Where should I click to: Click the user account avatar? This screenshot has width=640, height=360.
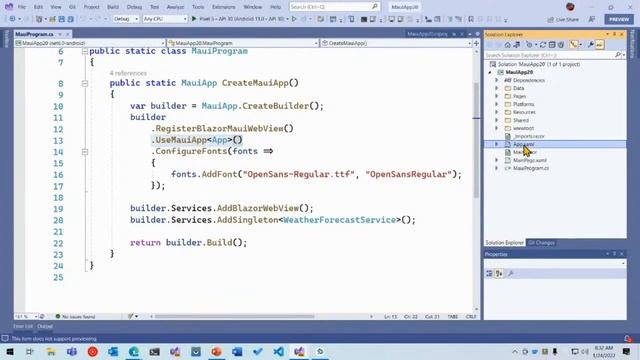[x=570, y=7]
